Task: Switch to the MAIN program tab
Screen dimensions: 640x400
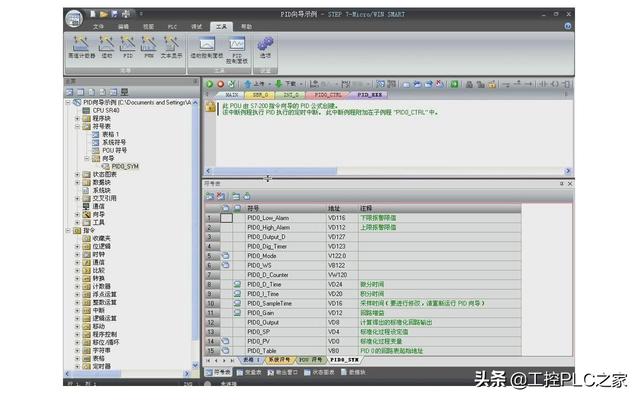Action: 232,95
